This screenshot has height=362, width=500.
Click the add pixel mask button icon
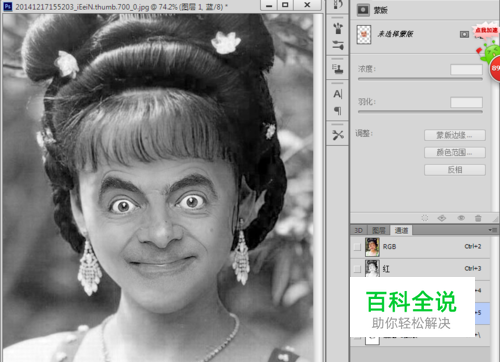(x=464, y=34)
